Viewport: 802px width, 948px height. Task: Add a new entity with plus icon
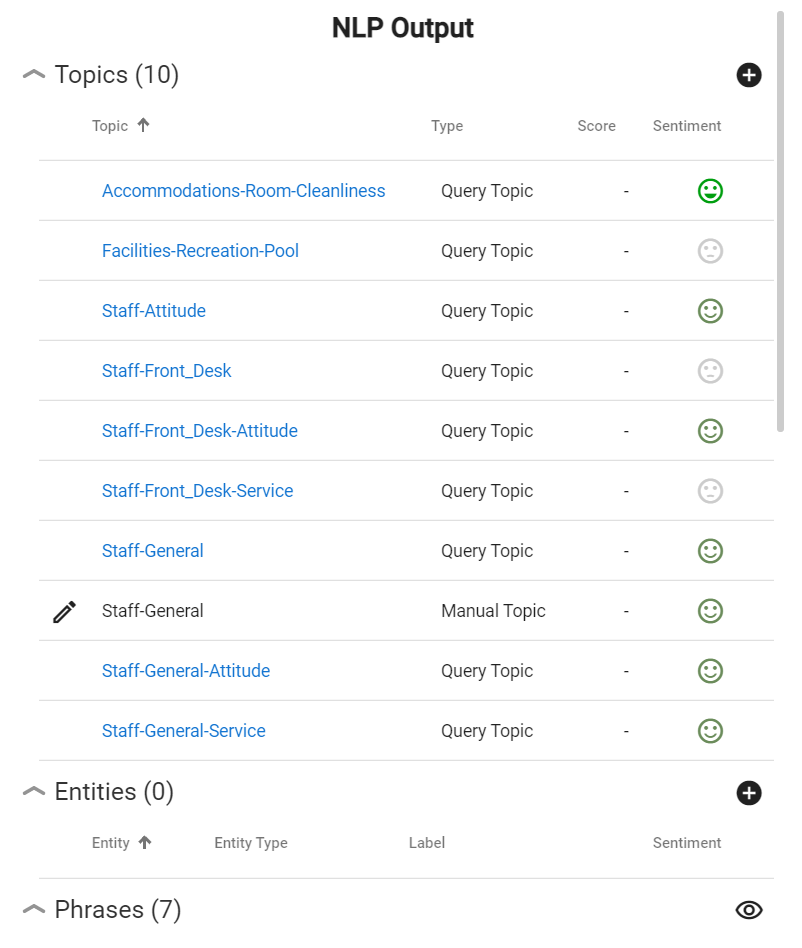[748, 793]
